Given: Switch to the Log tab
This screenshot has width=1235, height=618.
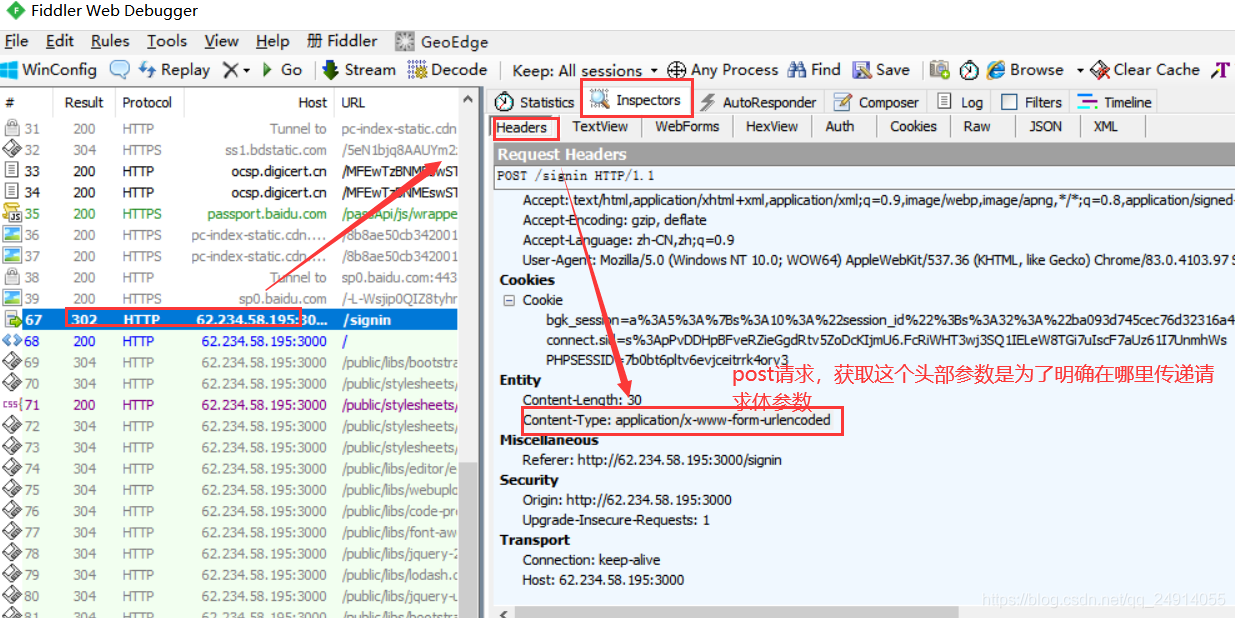Looking at the screenshot, I should coord(960,102).
